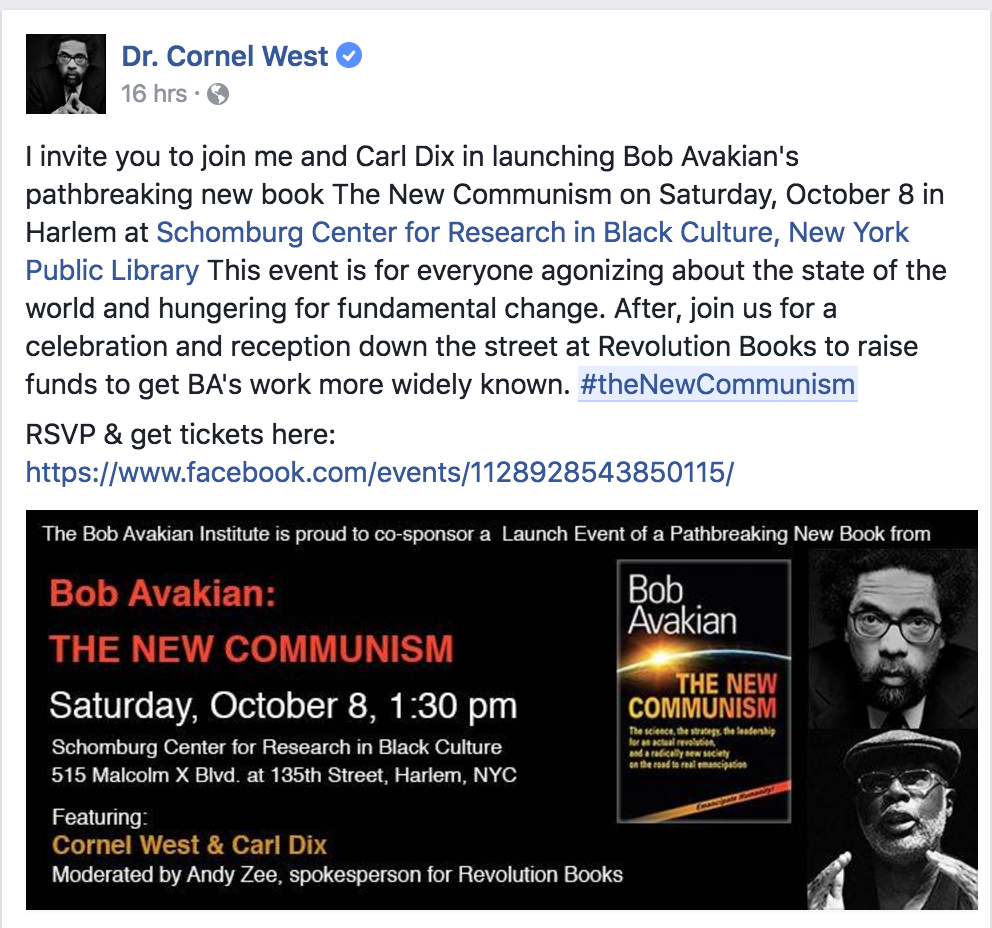The image size is (992, 928).
Task: Click The New Communism book cover
Action: point(704,691)
